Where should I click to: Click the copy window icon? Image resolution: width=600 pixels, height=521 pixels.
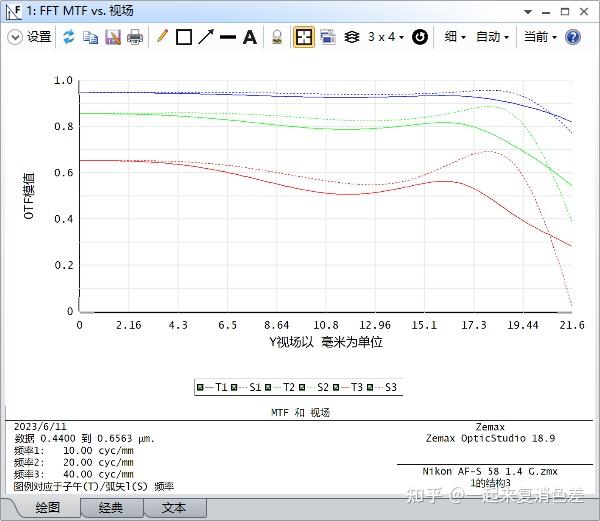[x=91, y=37]
